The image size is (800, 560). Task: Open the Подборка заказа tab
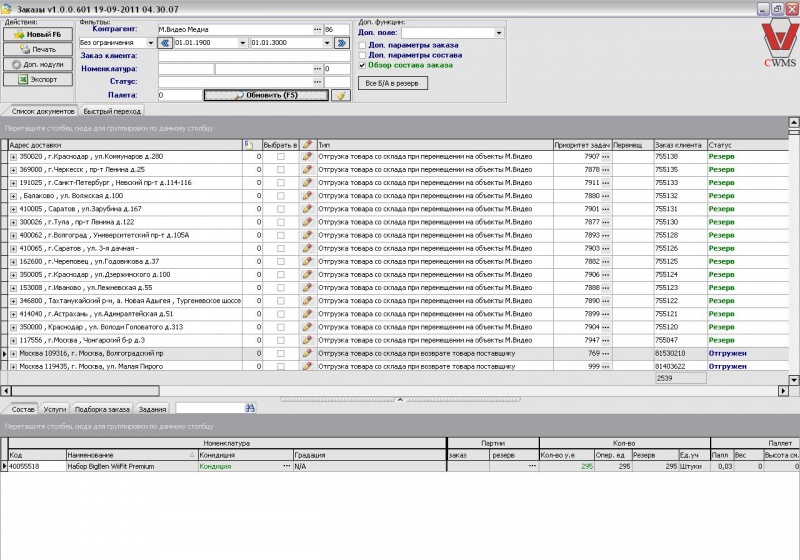[102, 408]
